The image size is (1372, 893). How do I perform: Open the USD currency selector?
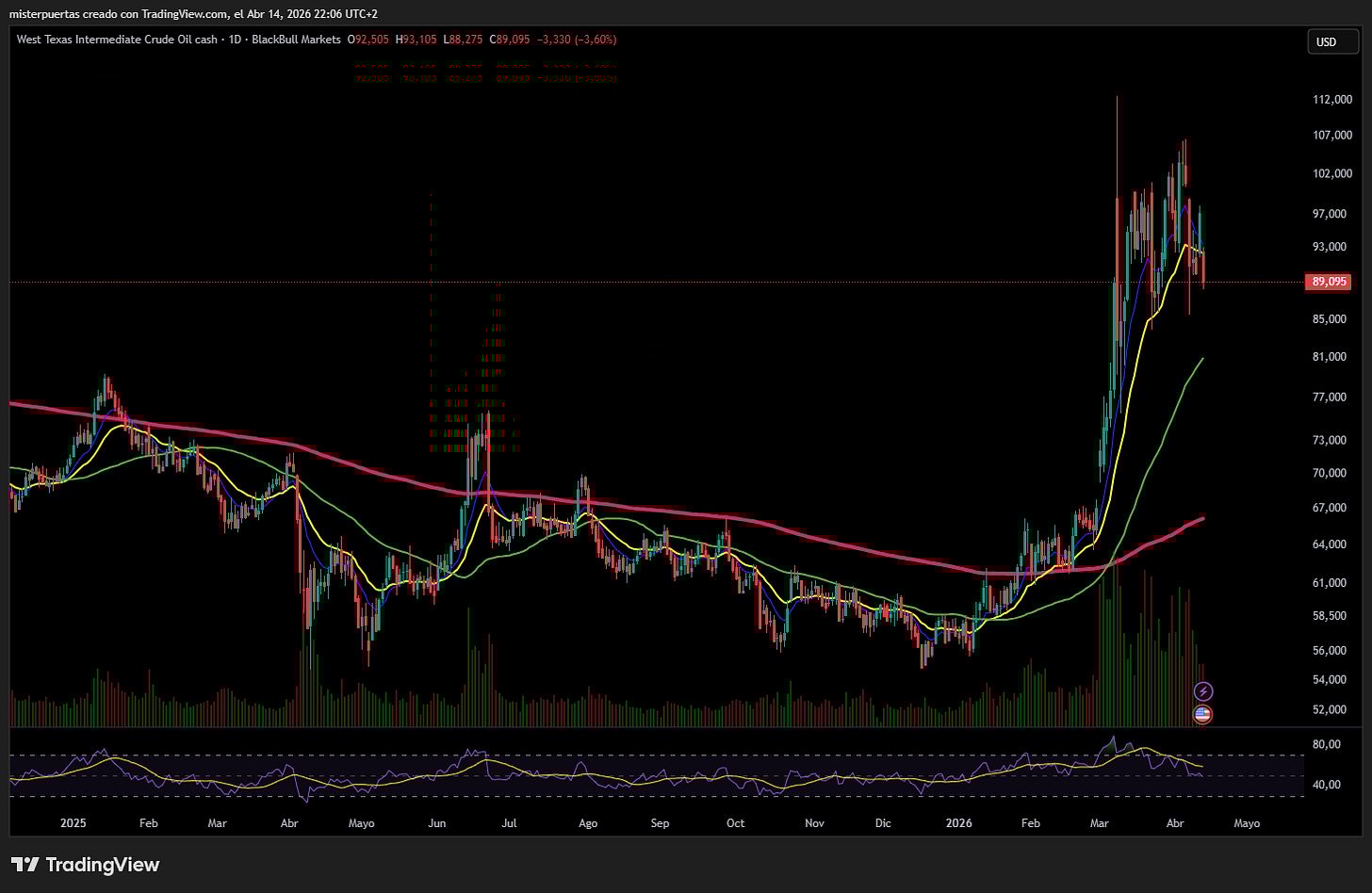(x=1332, y=42)
